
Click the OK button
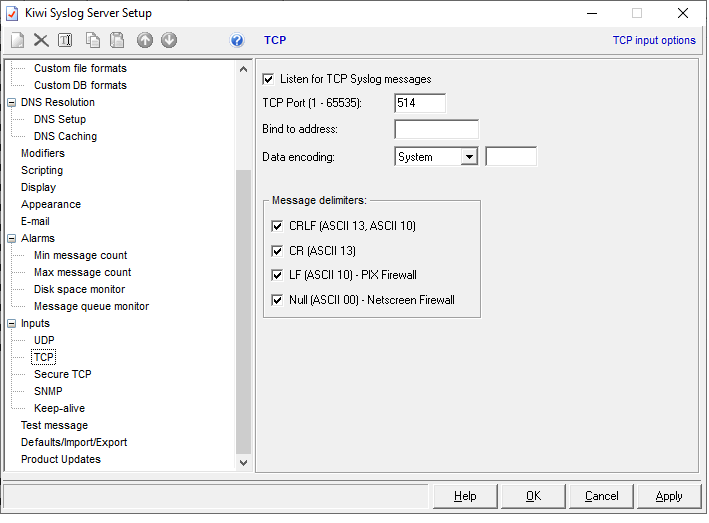click(534, 496)
